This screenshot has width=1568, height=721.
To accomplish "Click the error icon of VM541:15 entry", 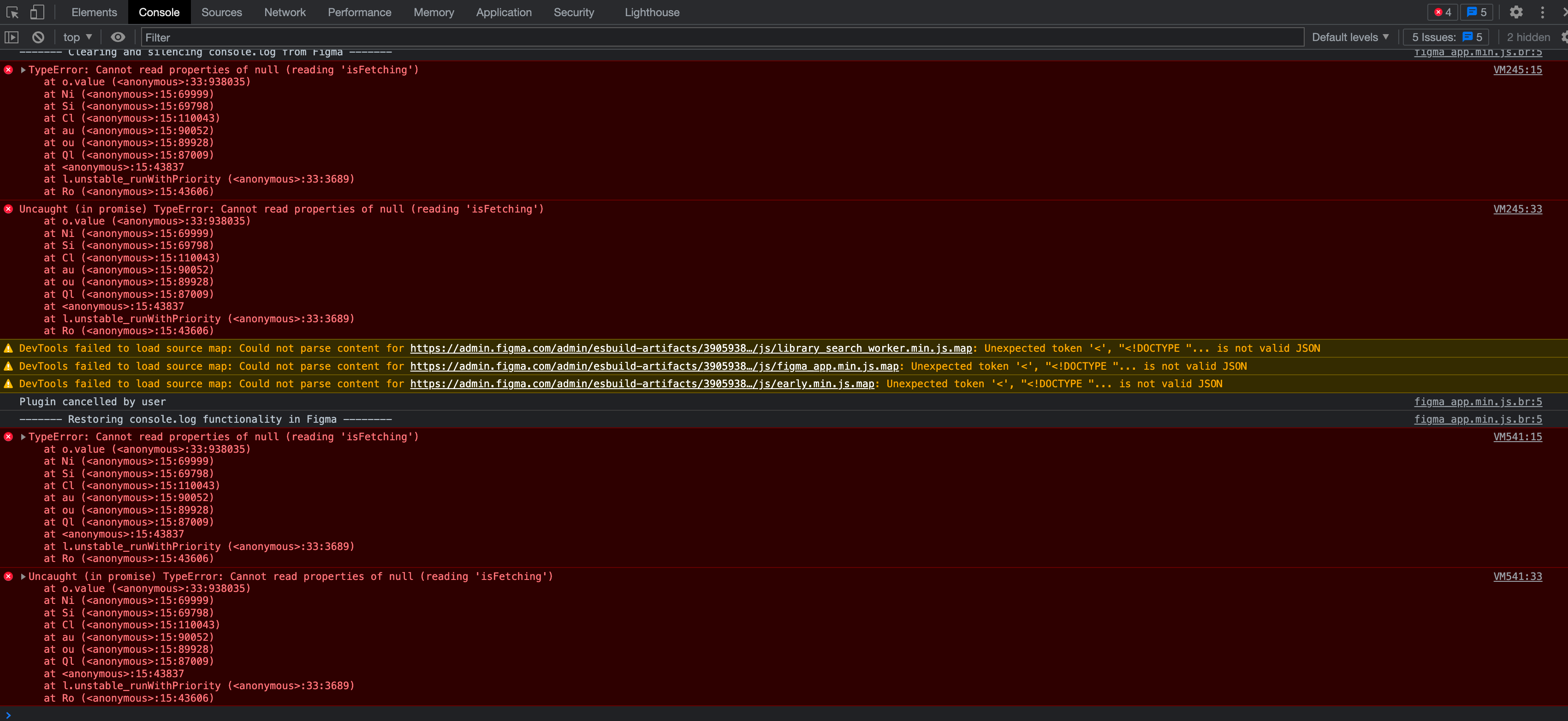I will pyautogui.click(x=8, y=437).
